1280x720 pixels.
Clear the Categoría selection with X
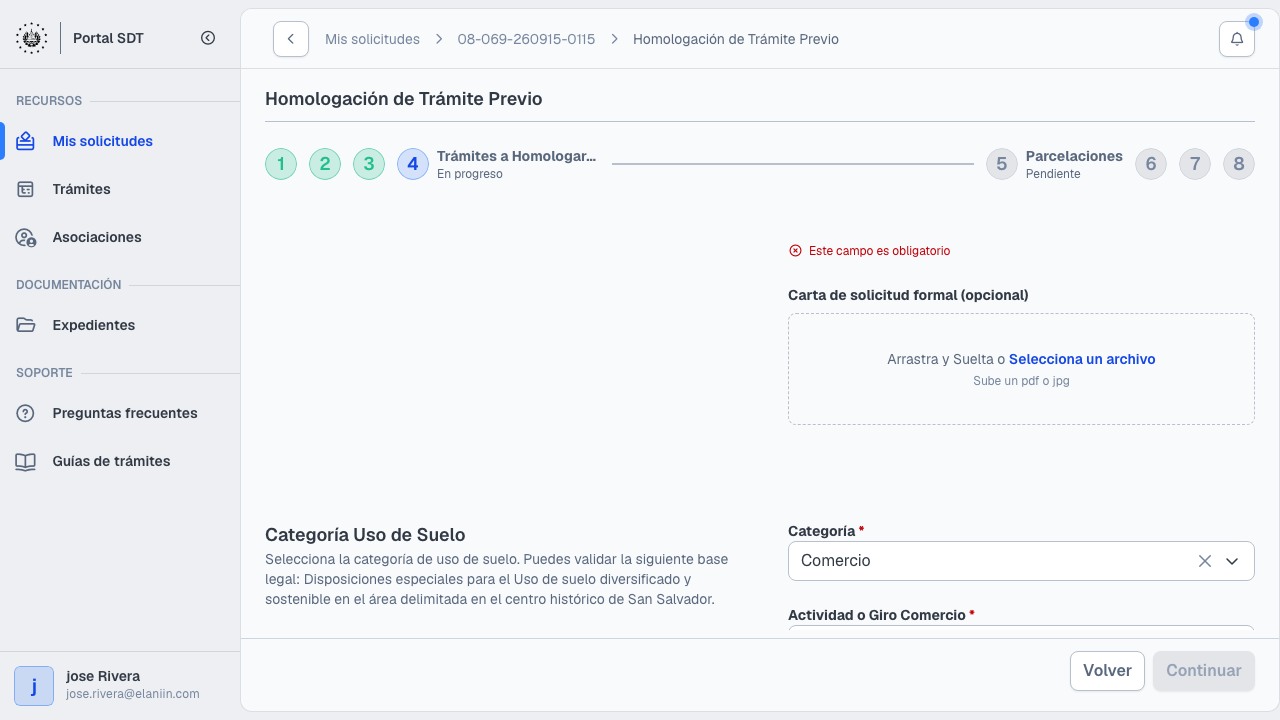(x=1205, y=561)
